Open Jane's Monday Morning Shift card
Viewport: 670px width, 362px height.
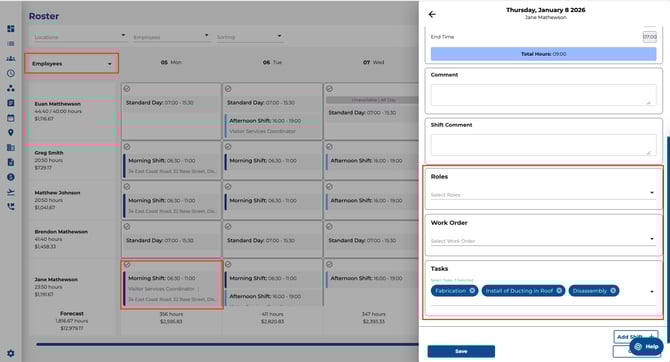point(172,288)
